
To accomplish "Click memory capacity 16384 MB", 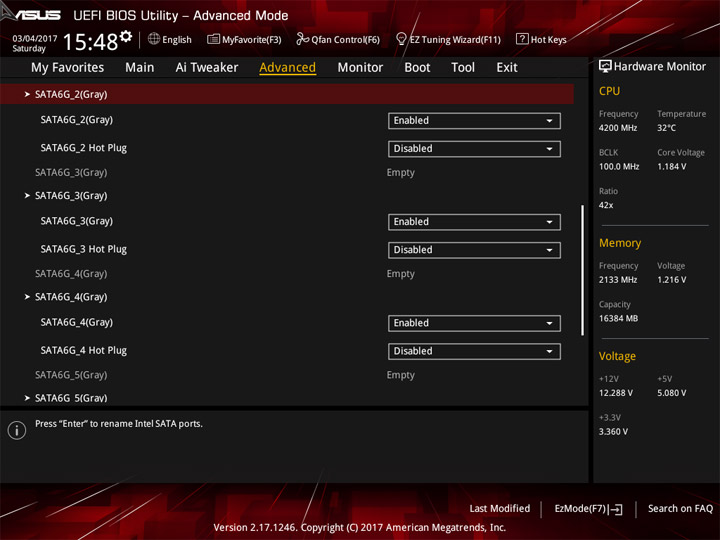I will (x=618, y=318).
